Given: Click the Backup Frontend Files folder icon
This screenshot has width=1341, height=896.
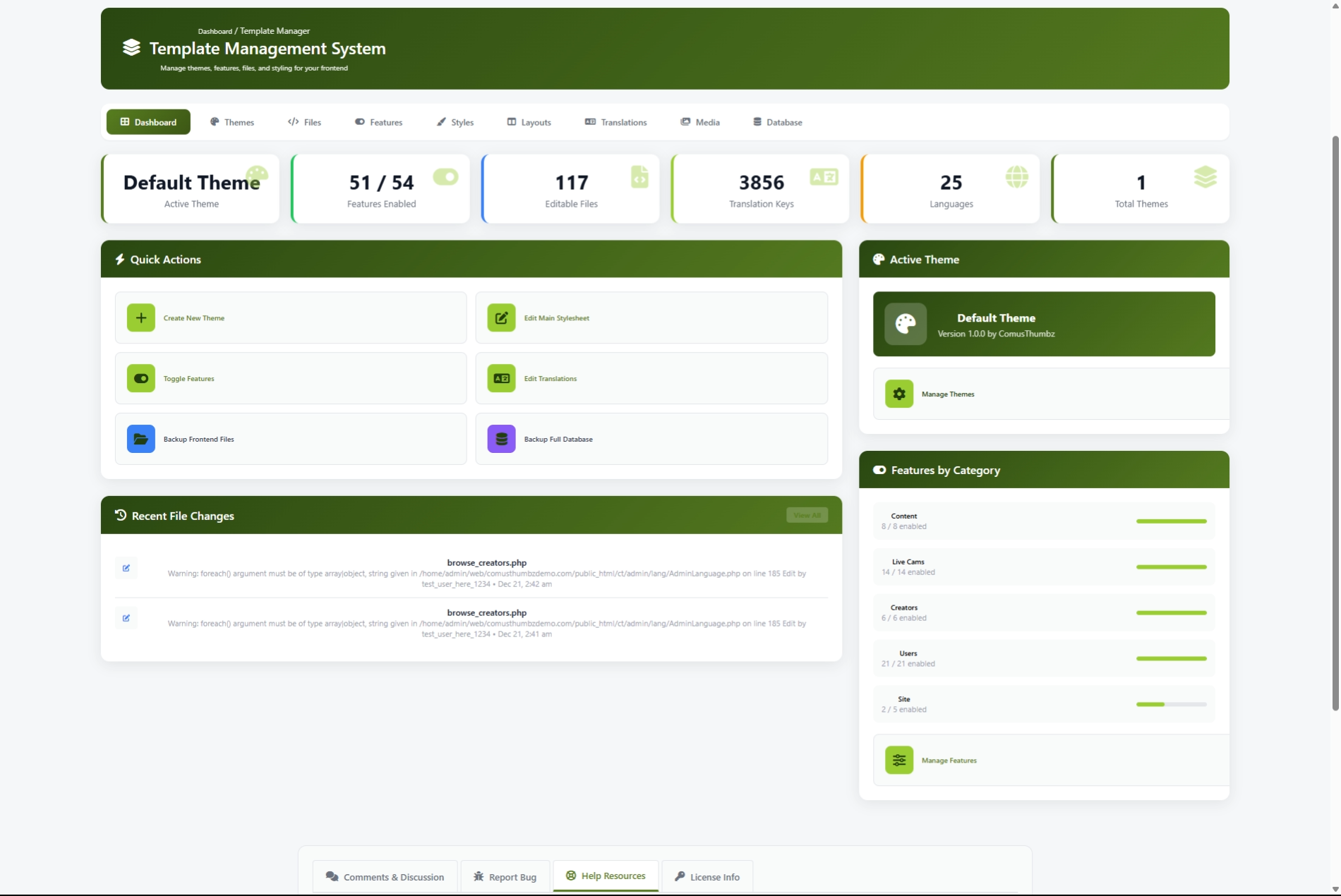Looking at the screenshot, I should 140,439.
